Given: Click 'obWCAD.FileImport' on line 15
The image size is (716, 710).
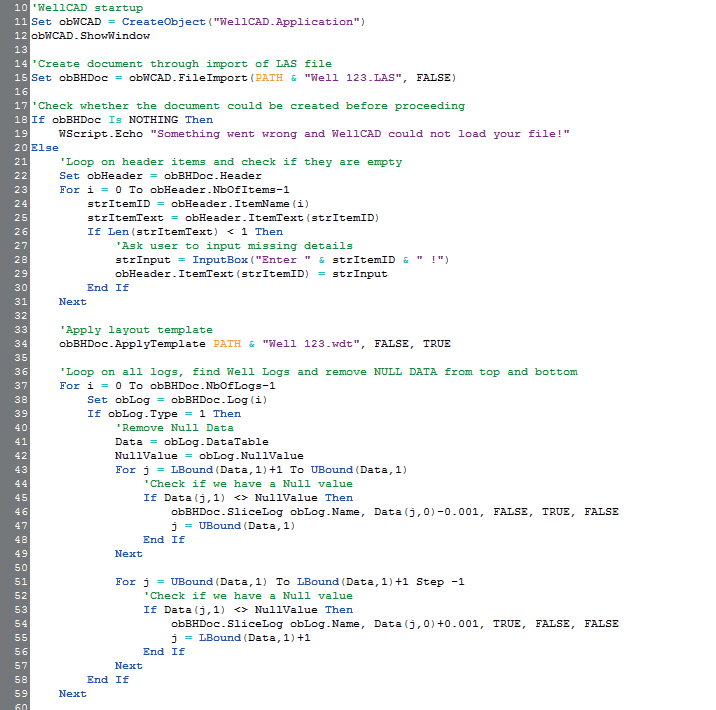Looking at the screenshot, I should click(x=188, y=78).
